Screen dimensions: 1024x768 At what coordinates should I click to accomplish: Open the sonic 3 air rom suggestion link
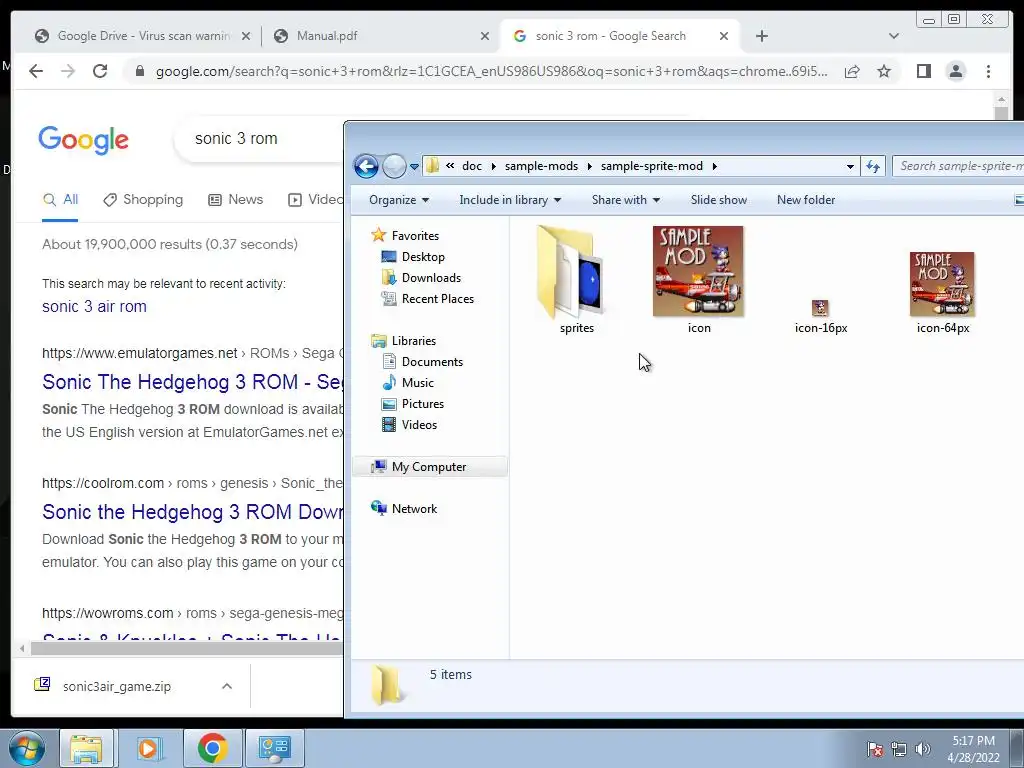94,306
